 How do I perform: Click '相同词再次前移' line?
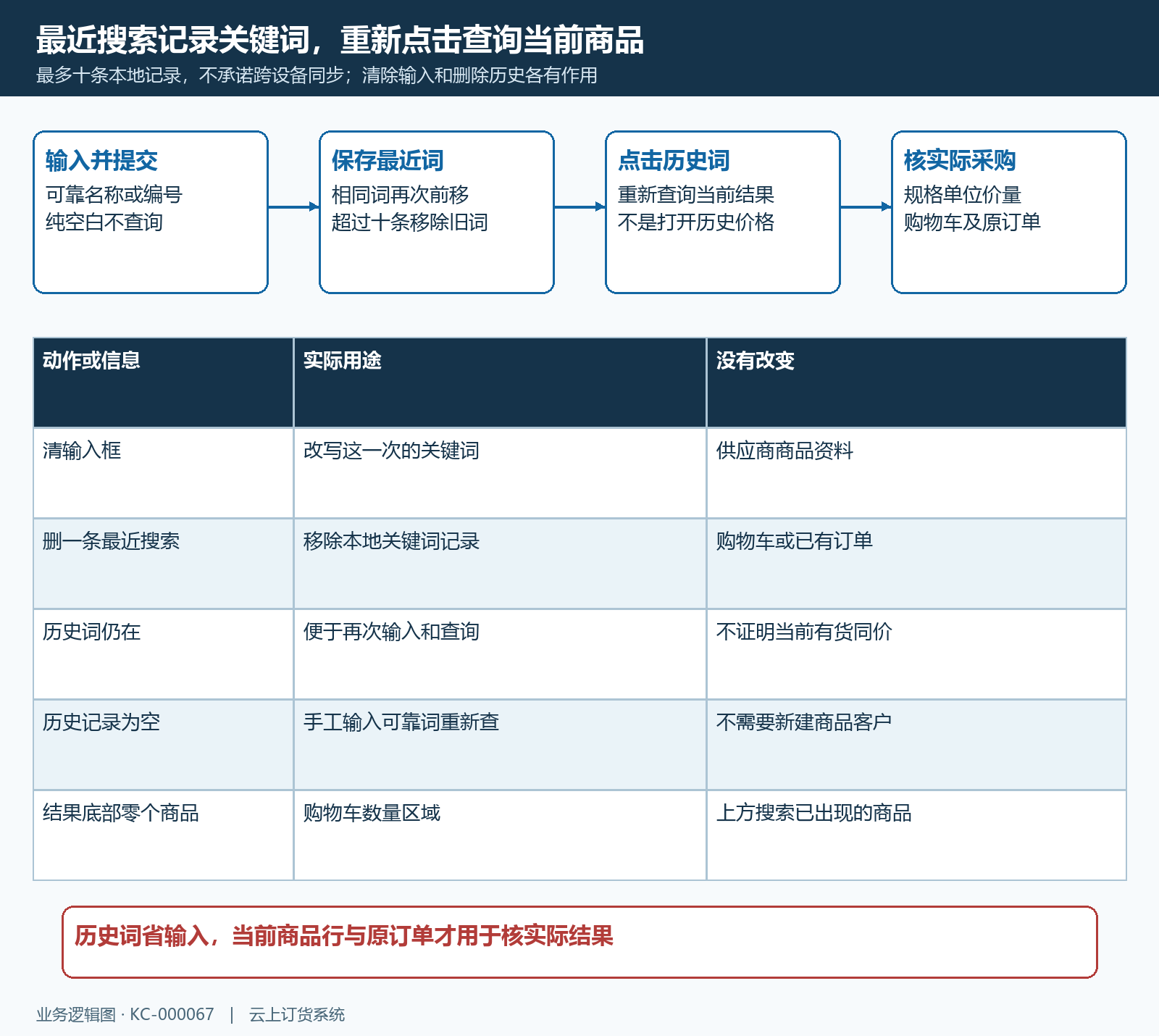point(400,195)
